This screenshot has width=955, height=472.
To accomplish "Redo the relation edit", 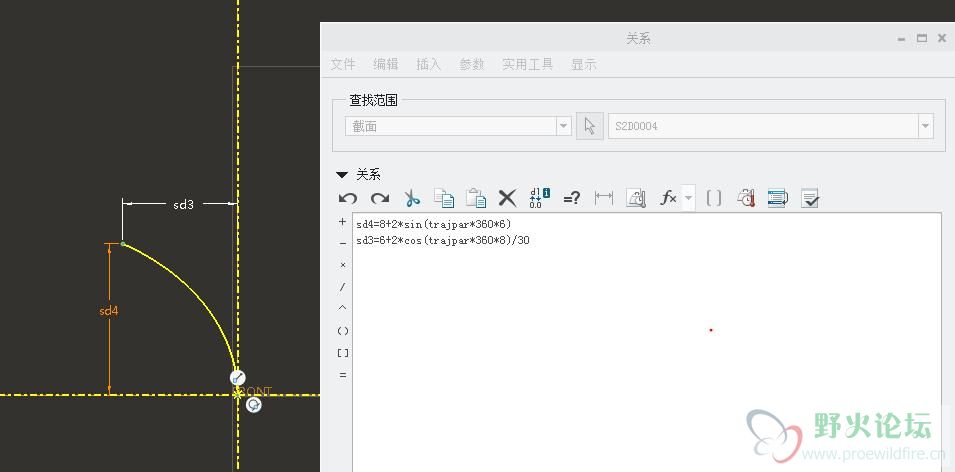I will (380, 198).
